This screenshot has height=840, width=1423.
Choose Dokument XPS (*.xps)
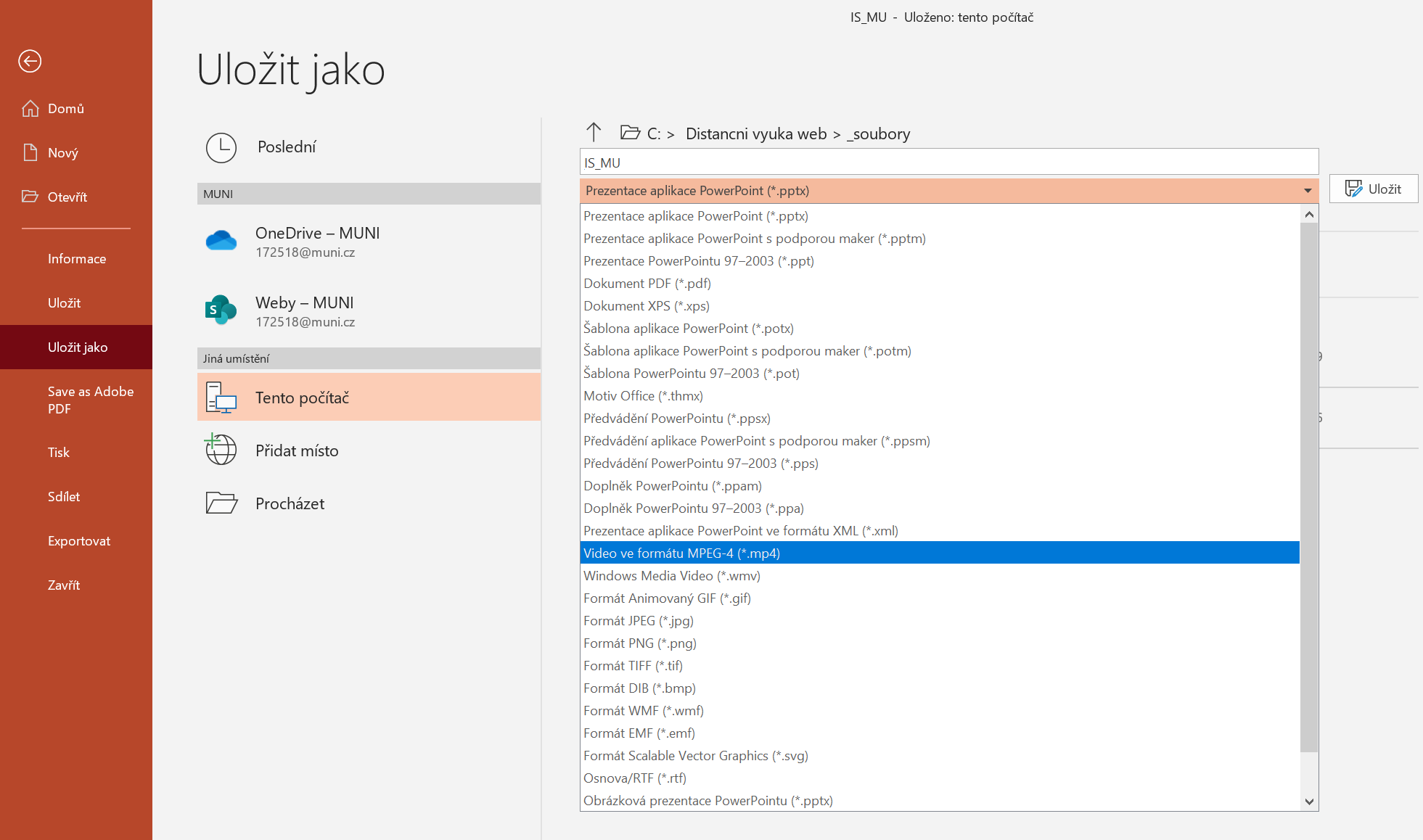(x=940, y=306)
